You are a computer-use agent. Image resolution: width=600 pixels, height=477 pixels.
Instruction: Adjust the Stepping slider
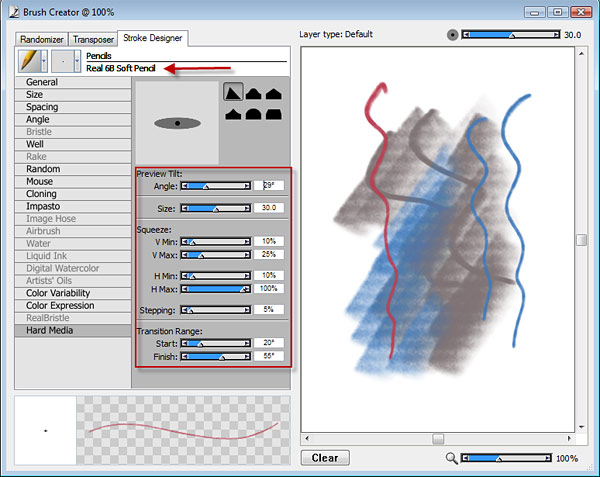(216, 310)
